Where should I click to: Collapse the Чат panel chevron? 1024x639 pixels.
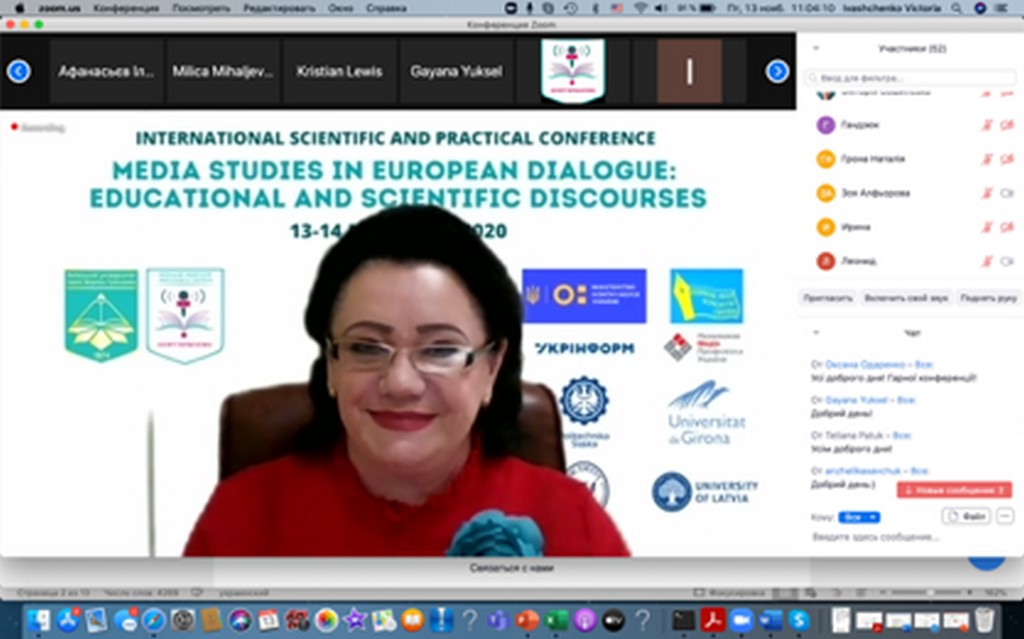point(816,332)
